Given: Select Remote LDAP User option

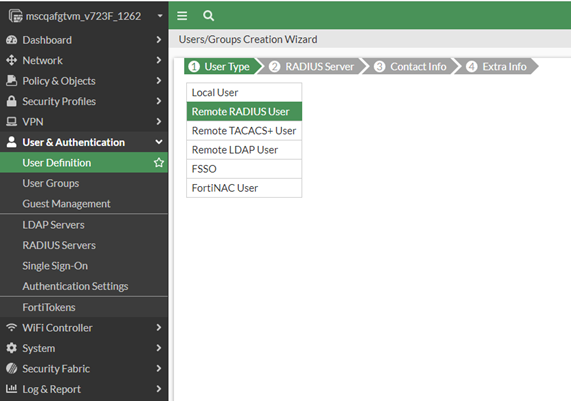Looking at the screenshot, I should [244, 150].
